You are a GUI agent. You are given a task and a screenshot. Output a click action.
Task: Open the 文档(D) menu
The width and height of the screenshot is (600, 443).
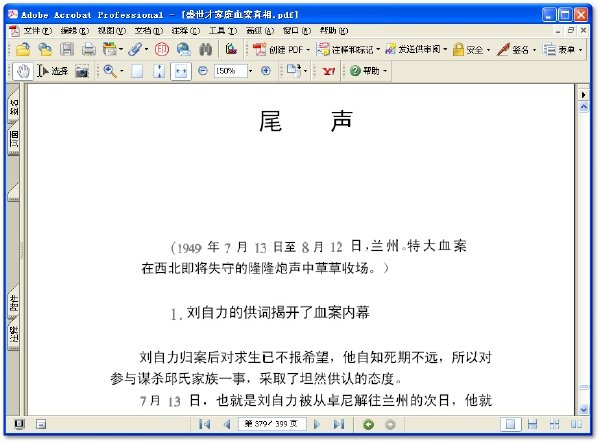click(x=148, y=31)
